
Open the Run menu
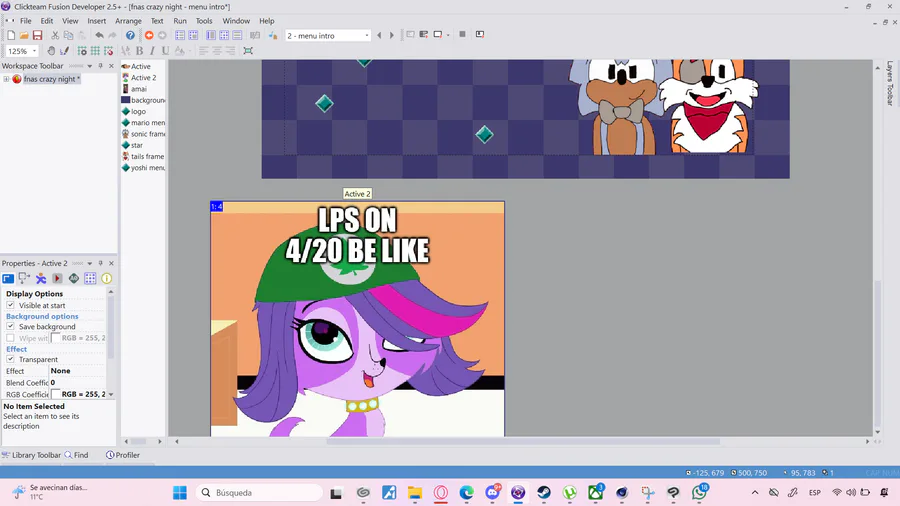pos(180,21)
